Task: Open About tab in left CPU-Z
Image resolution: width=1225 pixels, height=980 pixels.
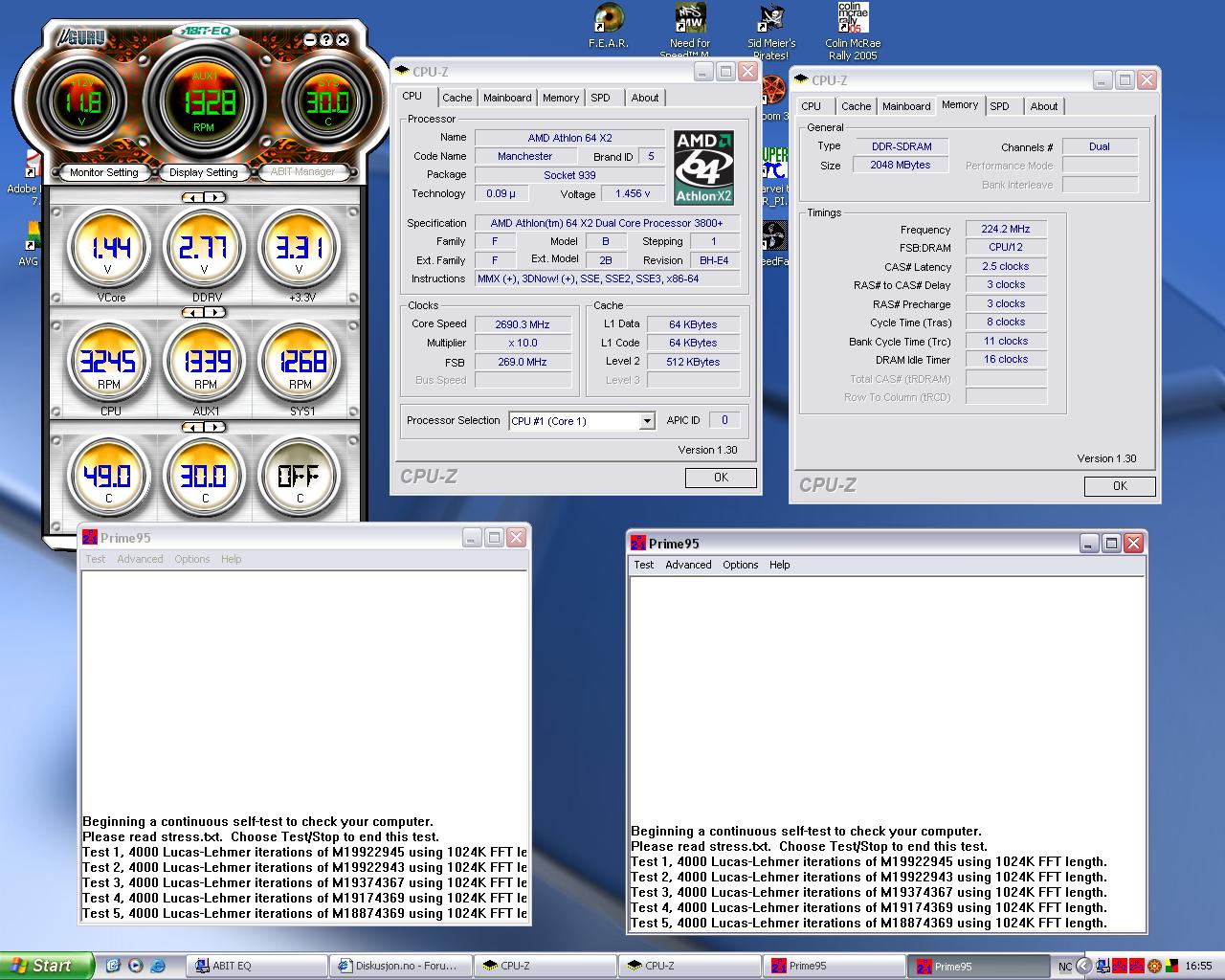Action: click(x=645, y=98)
